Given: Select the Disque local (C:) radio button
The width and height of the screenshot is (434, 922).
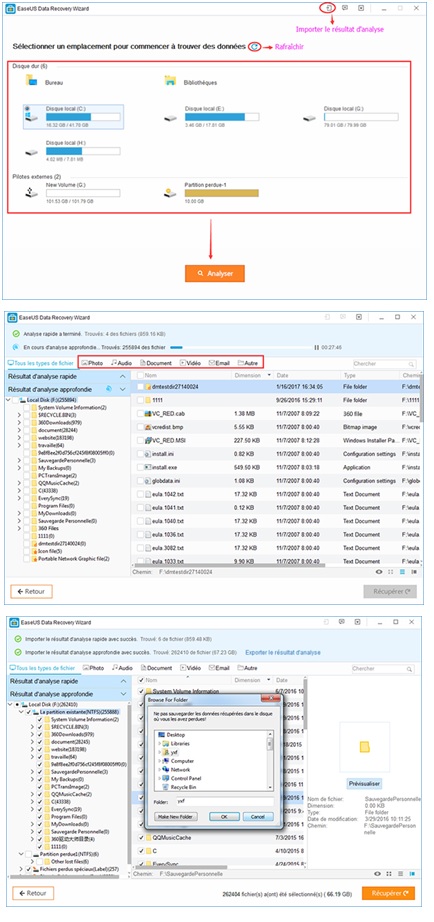Looking at the screenshot, I should click(x=27, y=109).
